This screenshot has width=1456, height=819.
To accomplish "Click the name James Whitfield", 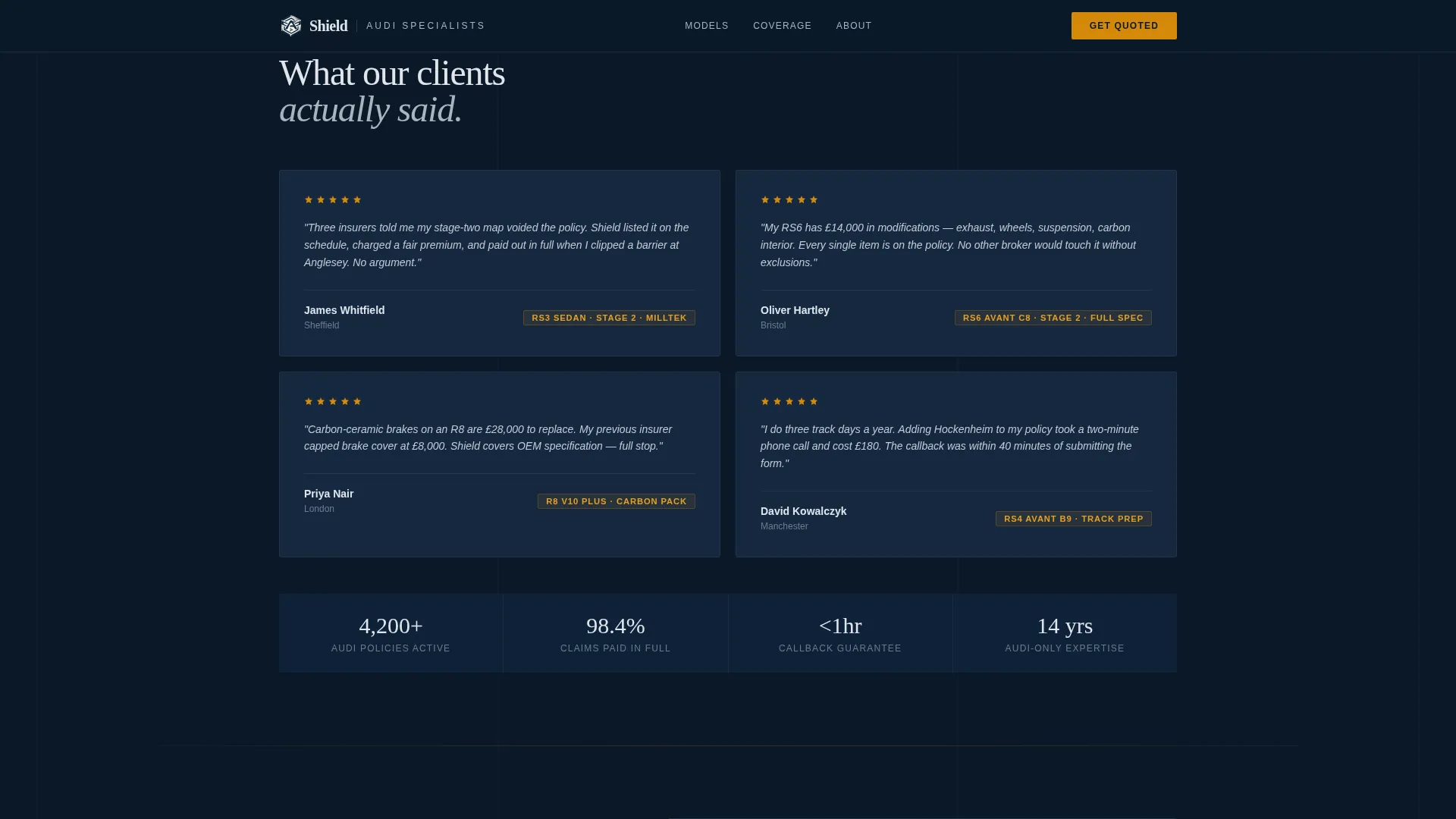I will point(344,310).
